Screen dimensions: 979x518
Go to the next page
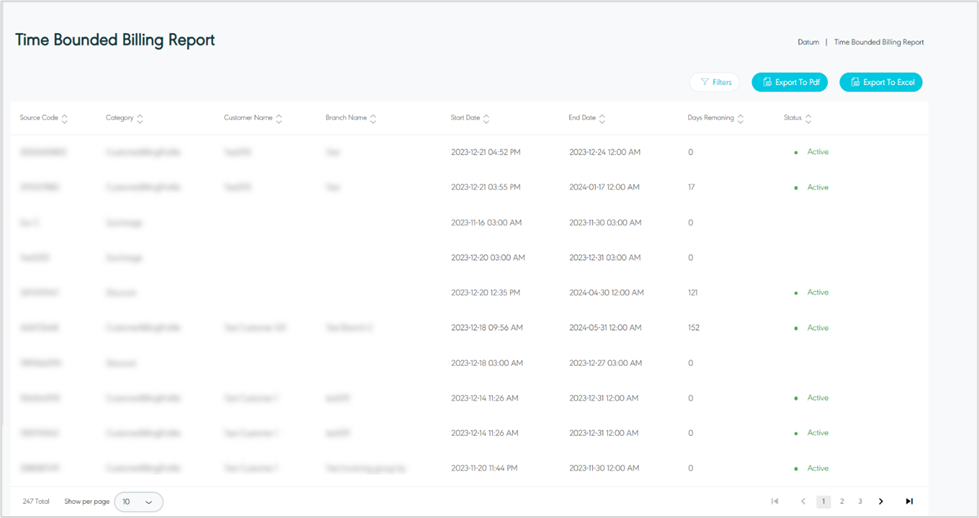pos(881,501)
